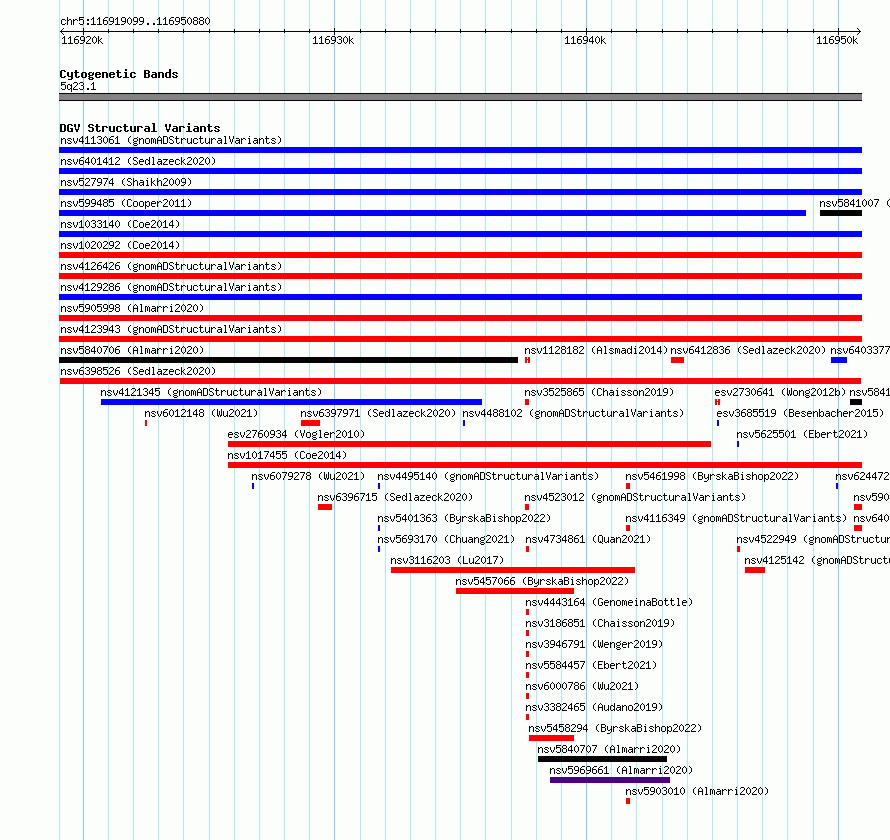890x840 pixels.
Task: Select nsv6396715 (Sedlazeck2020) label
Action: click(x=395, y=497)
